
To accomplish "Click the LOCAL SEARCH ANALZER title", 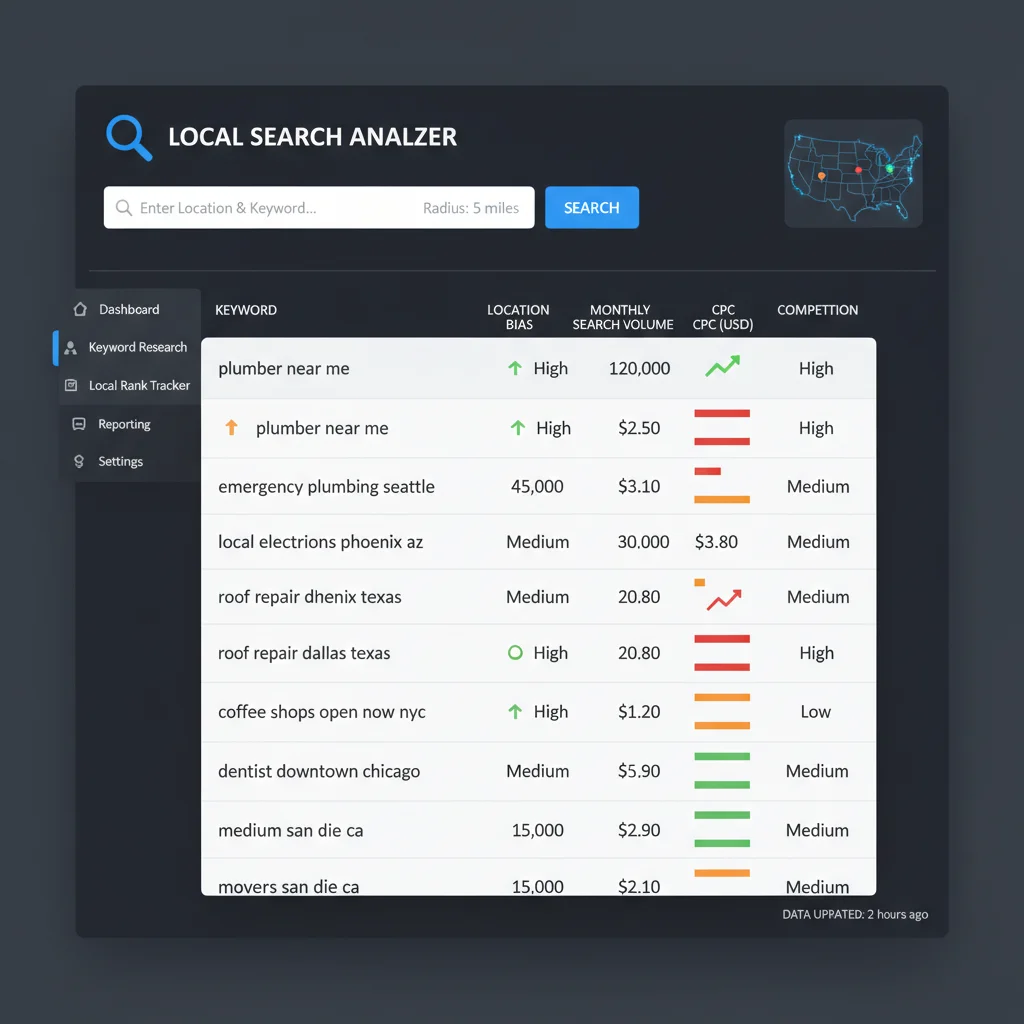I will pos(312,137).
